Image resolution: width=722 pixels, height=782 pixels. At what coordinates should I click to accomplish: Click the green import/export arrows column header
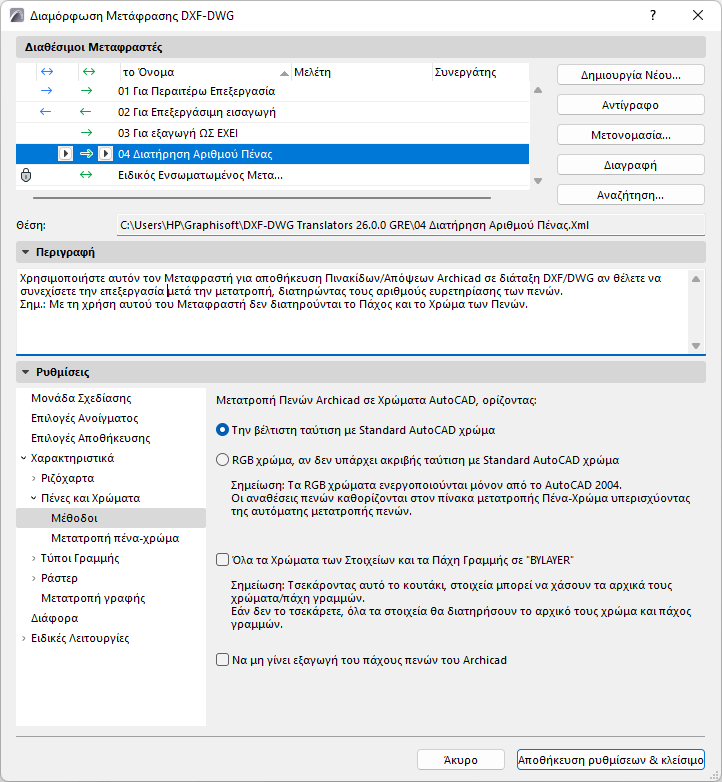(89, 72)
